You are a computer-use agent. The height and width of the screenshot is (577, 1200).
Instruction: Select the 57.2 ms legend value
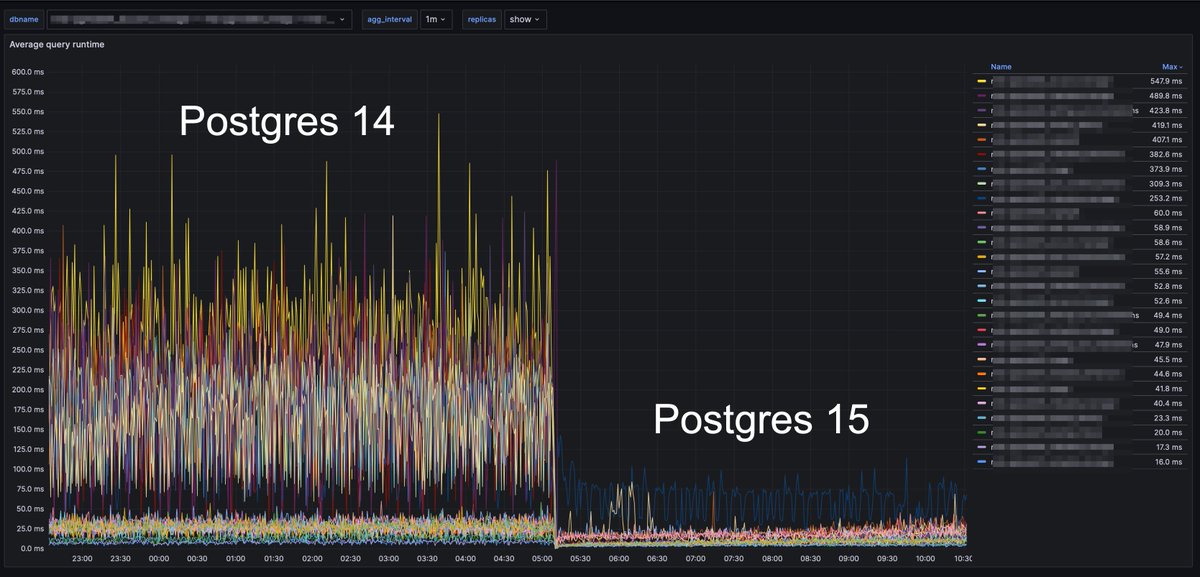(x=1170, y=257)
